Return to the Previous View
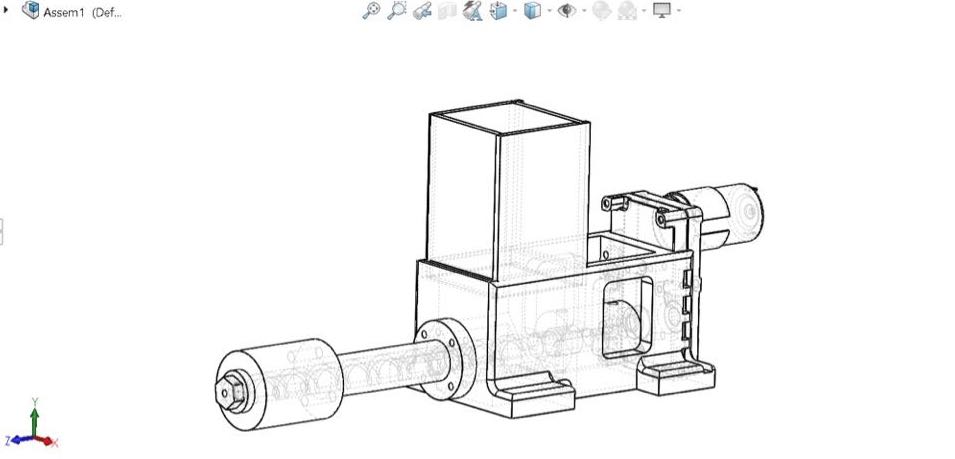 click(x=422, y=10)
